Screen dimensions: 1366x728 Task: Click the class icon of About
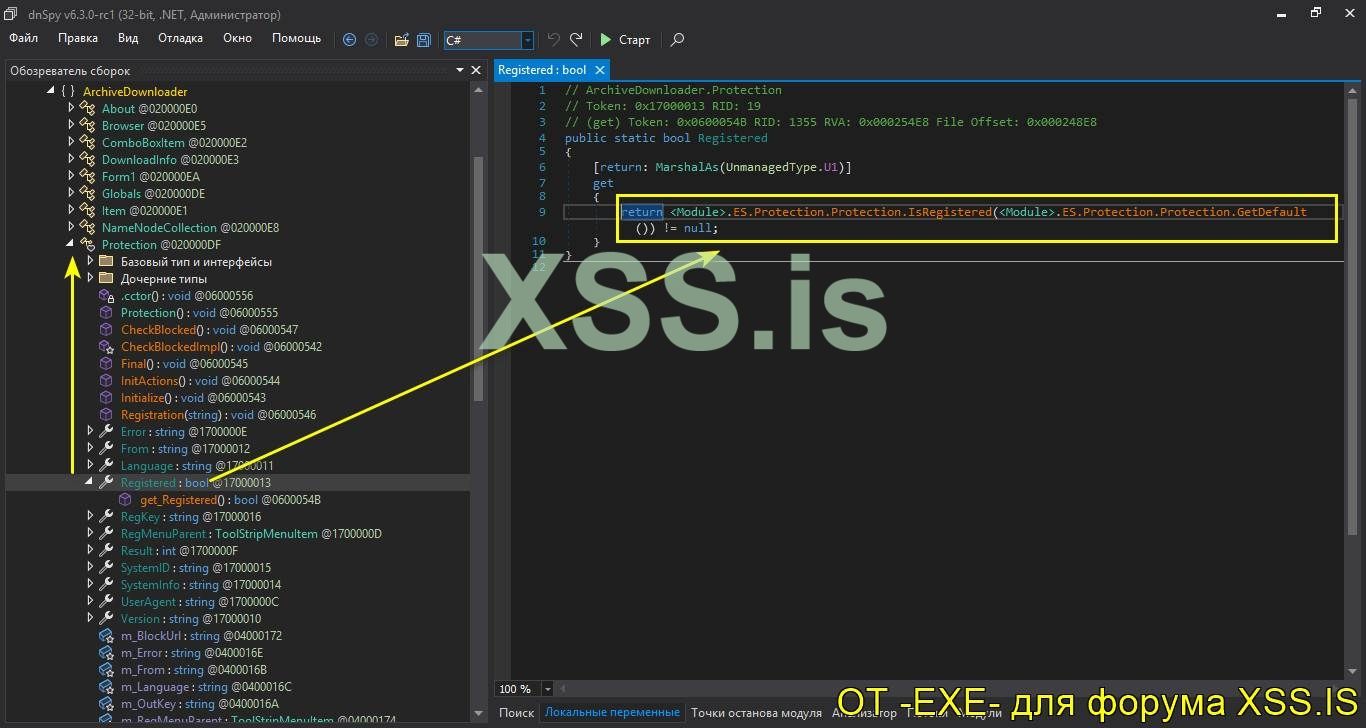pyautogui.click(x=87, y=109)
